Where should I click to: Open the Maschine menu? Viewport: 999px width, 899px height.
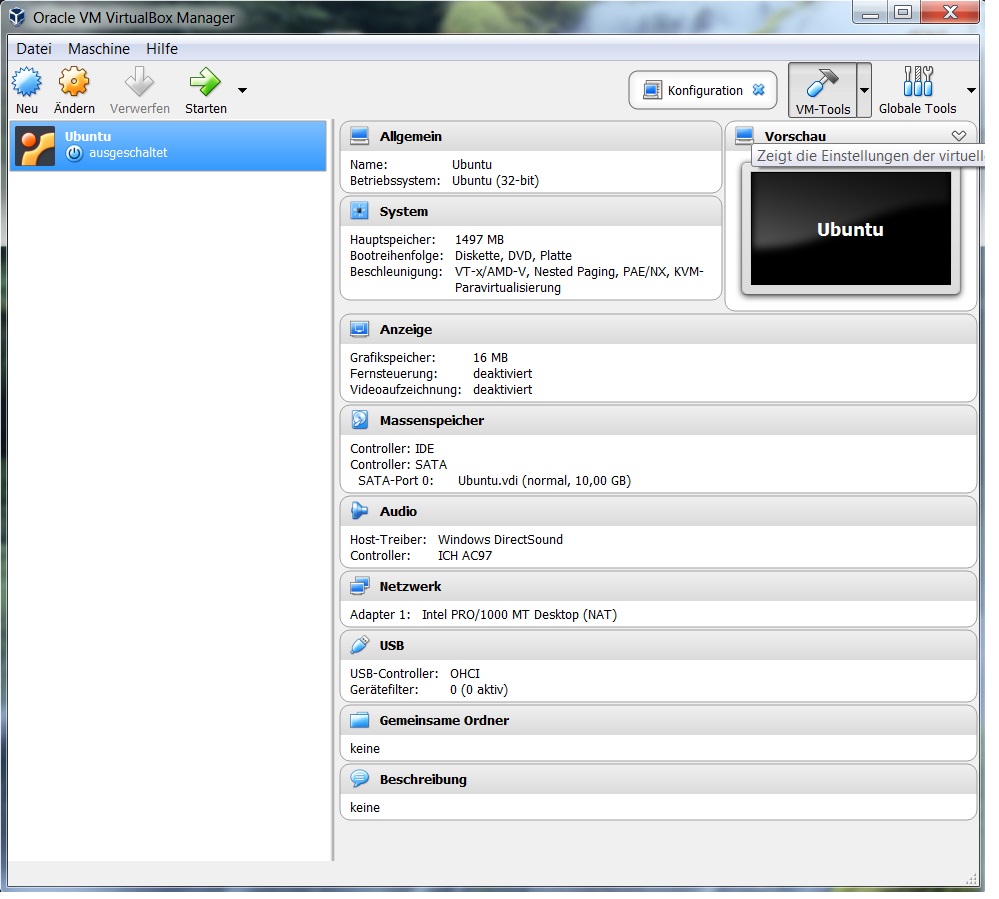tap(99, 49)
